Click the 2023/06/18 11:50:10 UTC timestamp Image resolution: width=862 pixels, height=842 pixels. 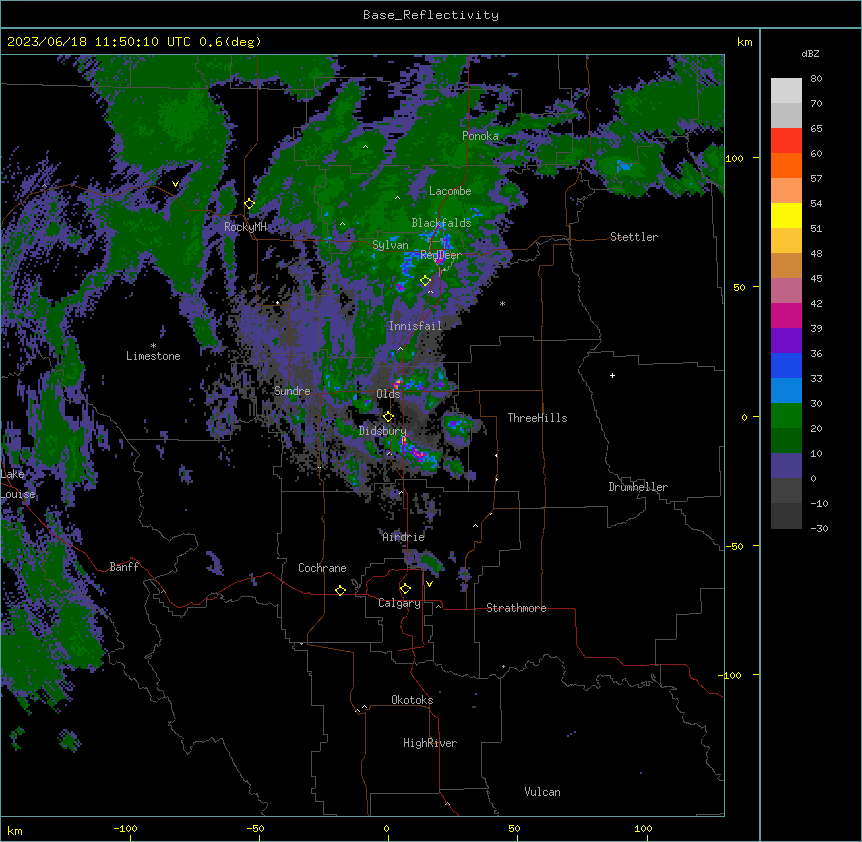(98, 42)
